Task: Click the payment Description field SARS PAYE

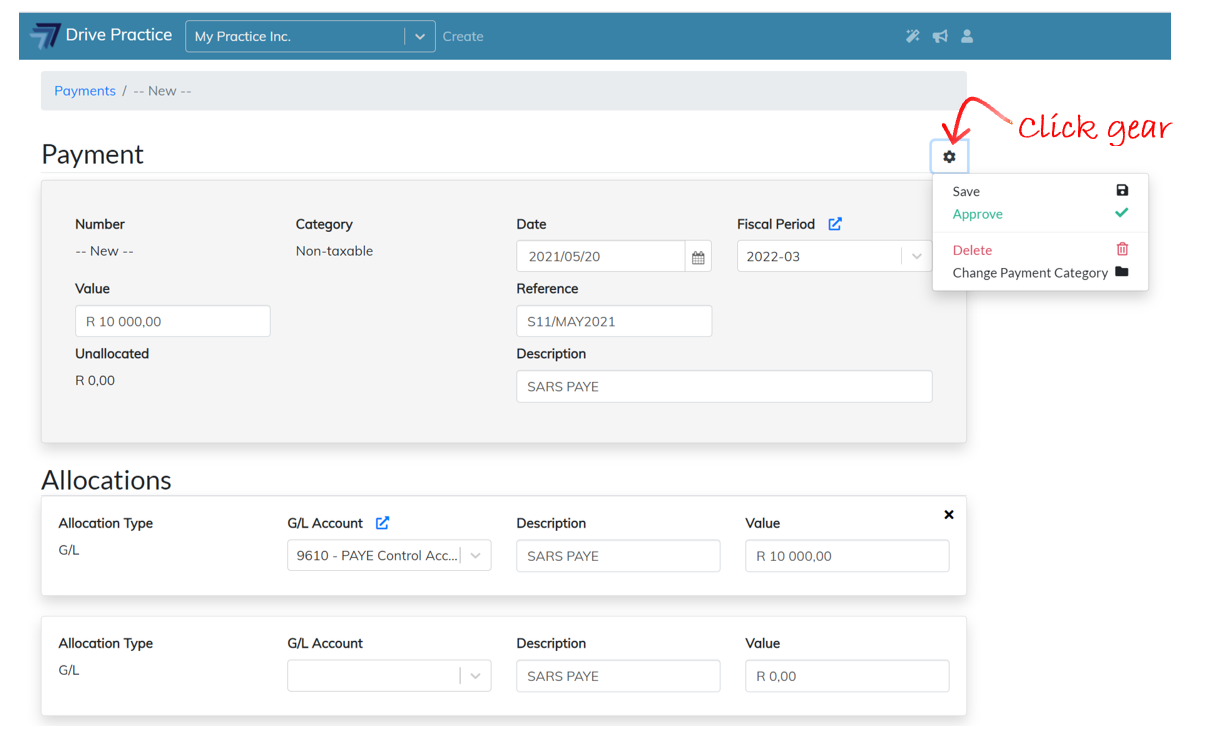Action: click(x=724, y=387)
